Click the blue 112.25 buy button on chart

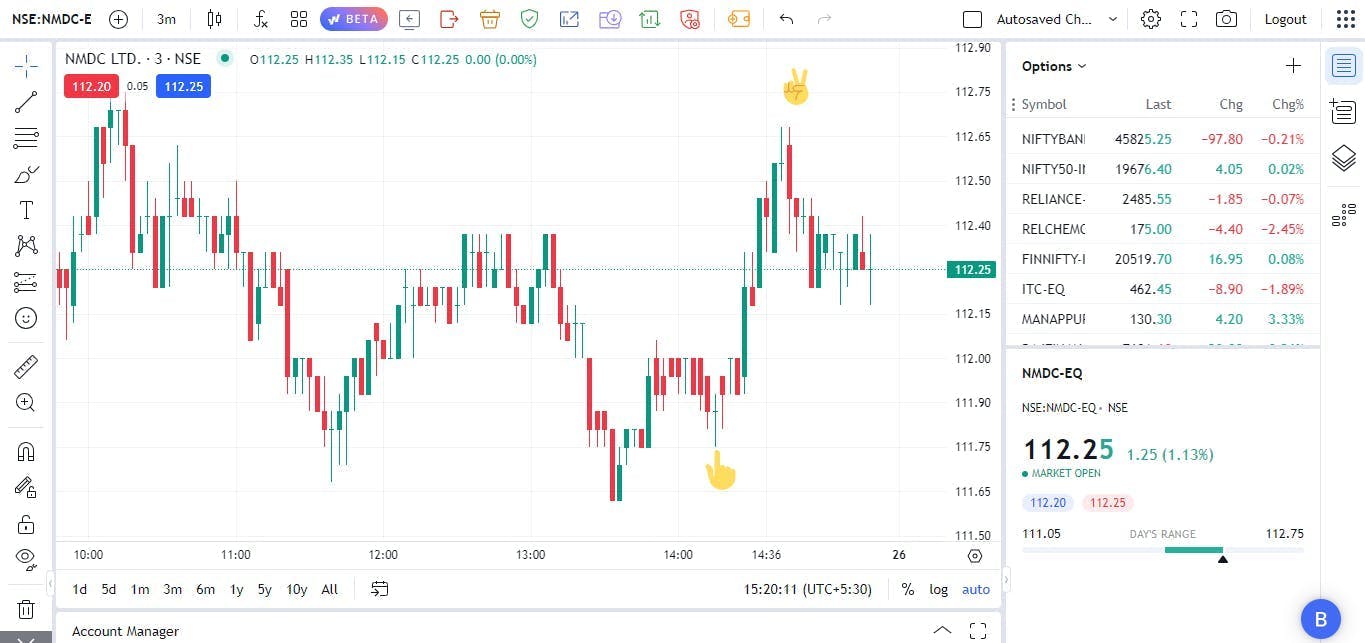tap(183, 86)
